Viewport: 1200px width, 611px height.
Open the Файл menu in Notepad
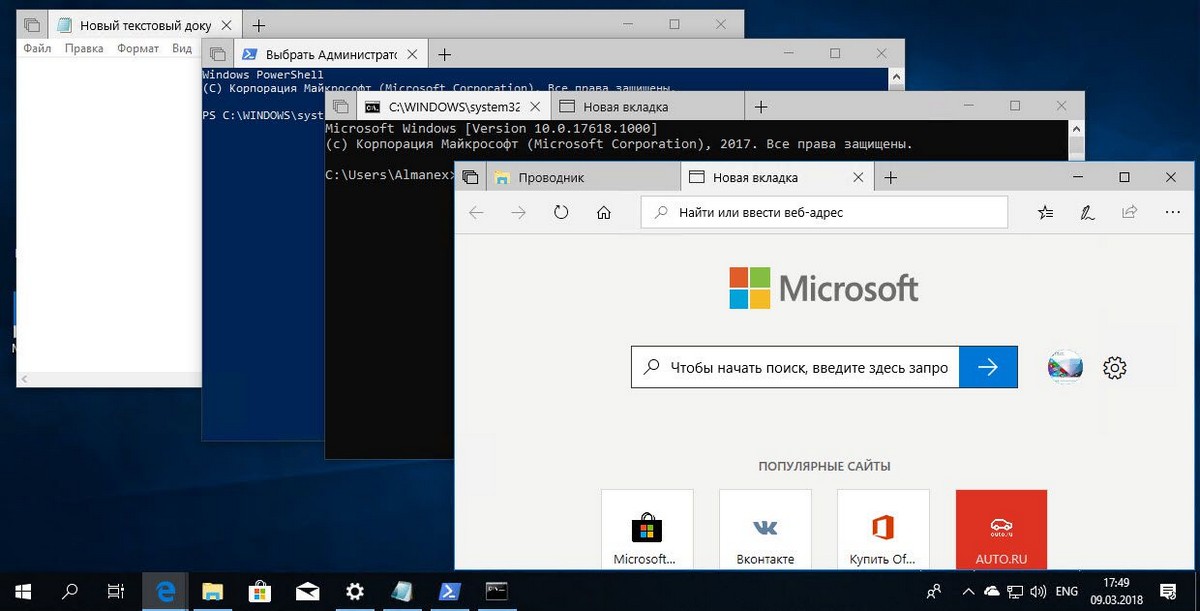click(x=37, y=48)
